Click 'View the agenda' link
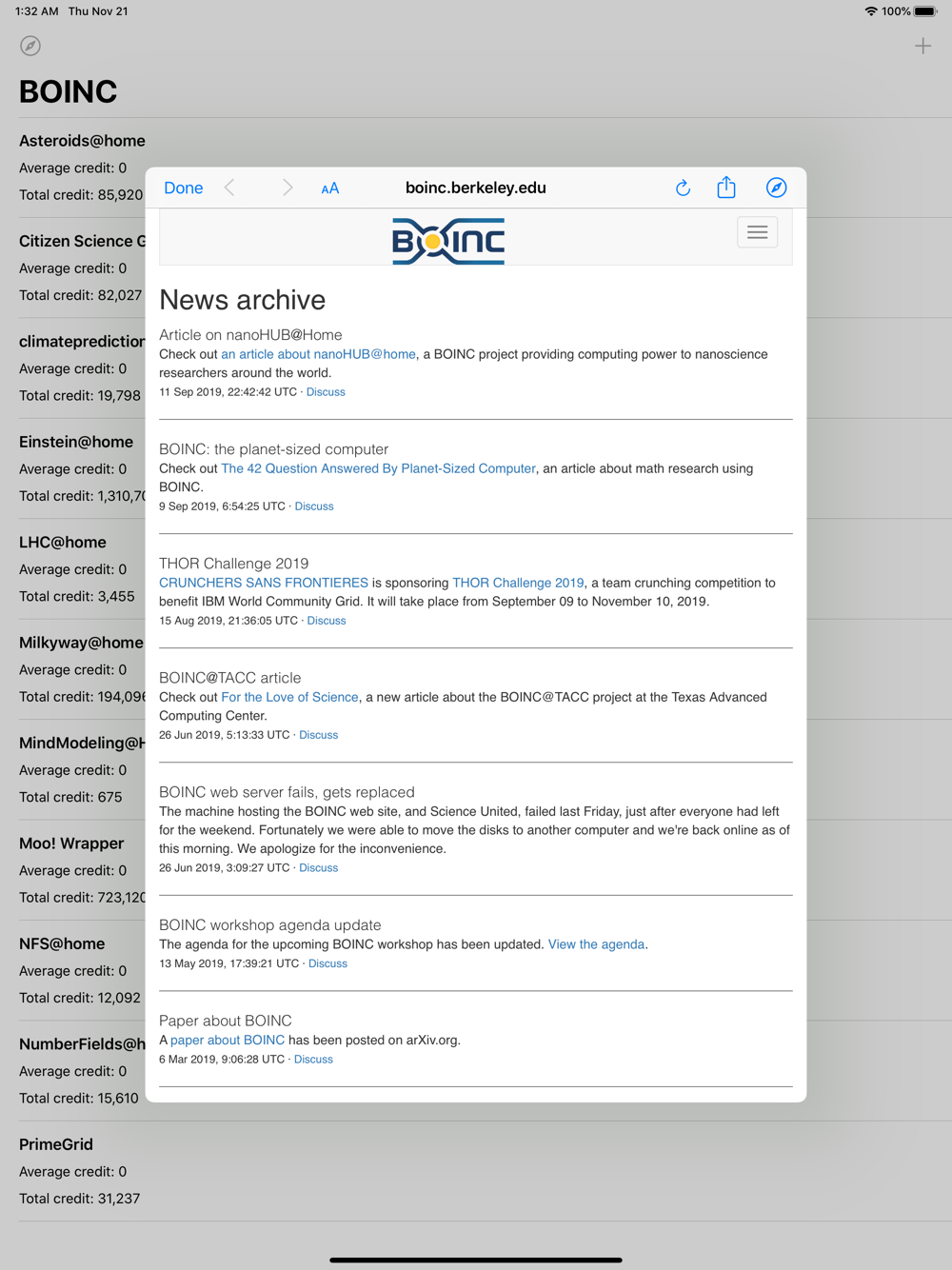Screen dimensions: 952x1270 tap(597, 944)
